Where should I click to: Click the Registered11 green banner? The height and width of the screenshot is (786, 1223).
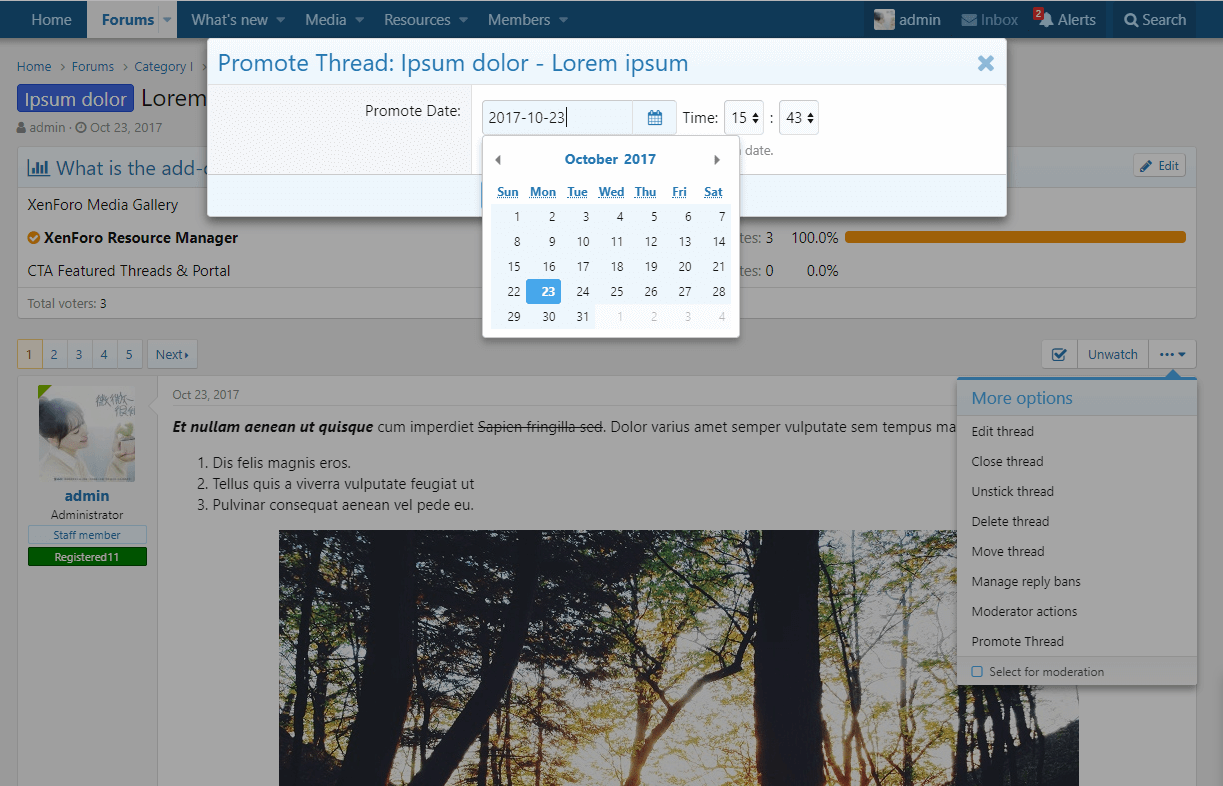pyautogui.click(x=87, y=557)
